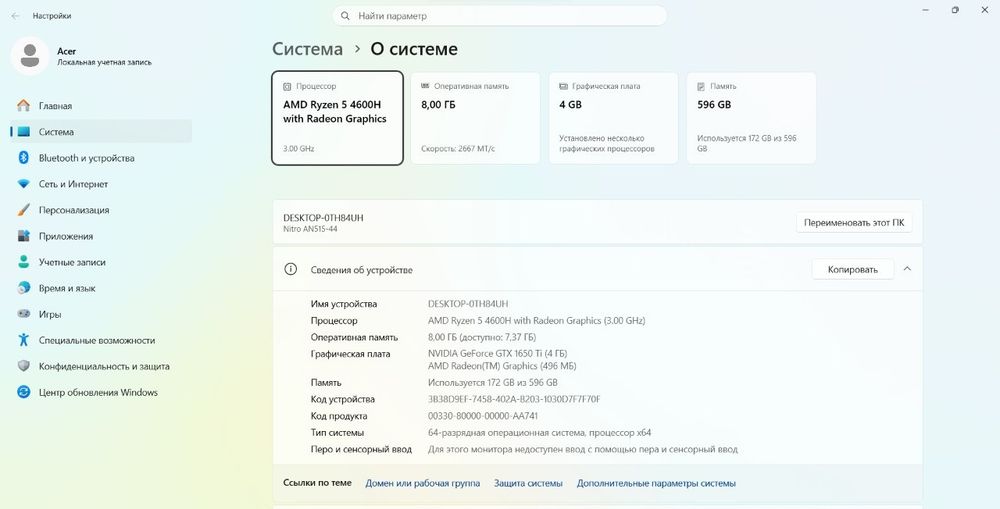Open Домен или рабочая группа link
This screenshot has height=509, width=1000.
pyautogui.click(x=423, y=483)
